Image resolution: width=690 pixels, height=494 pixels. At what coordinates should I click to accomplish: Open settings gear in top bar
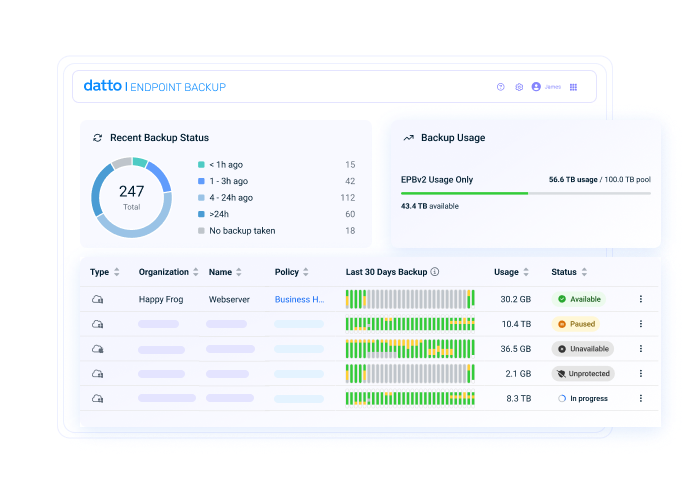pos(519,87)
